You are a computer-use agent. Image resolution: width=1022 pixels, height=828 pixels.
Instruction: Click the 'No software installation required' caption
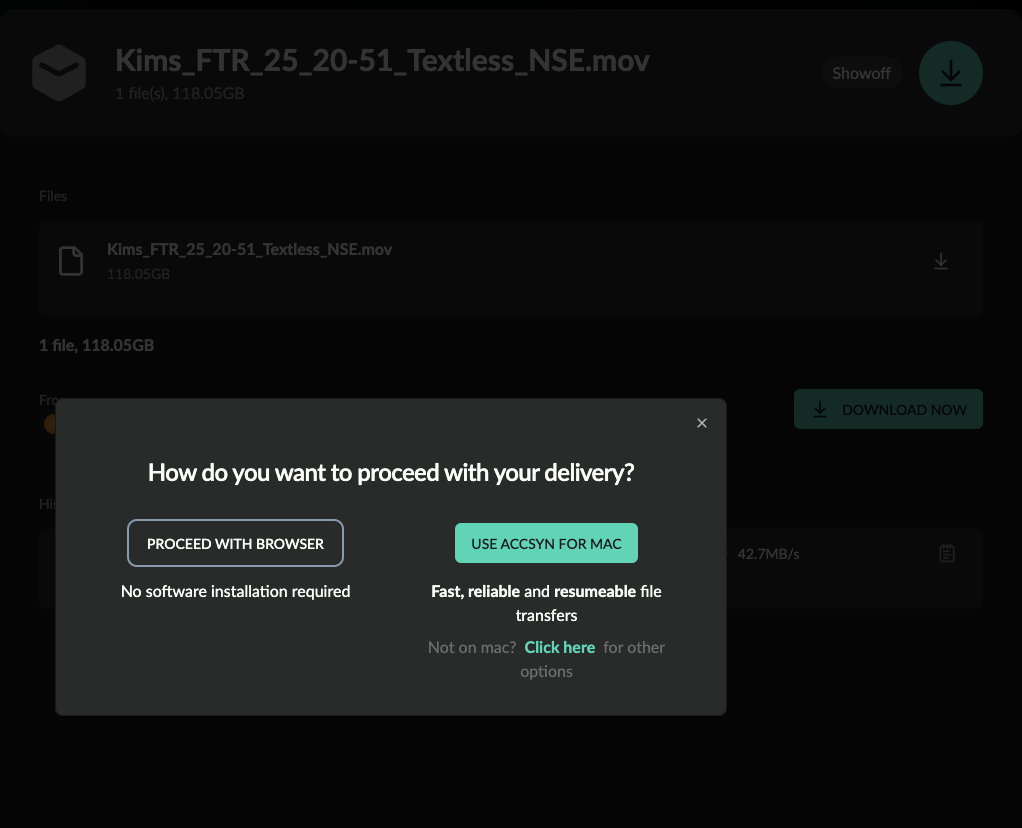[235, 591]
